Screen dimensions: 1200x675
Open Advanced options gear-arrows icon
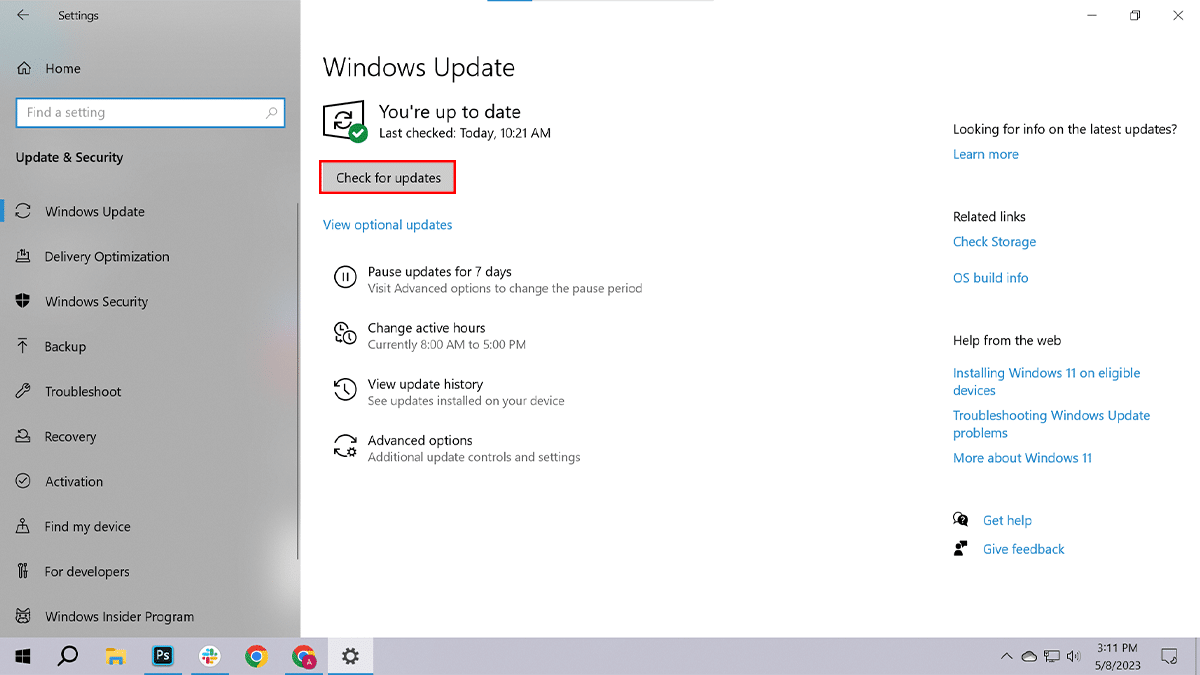345,446
